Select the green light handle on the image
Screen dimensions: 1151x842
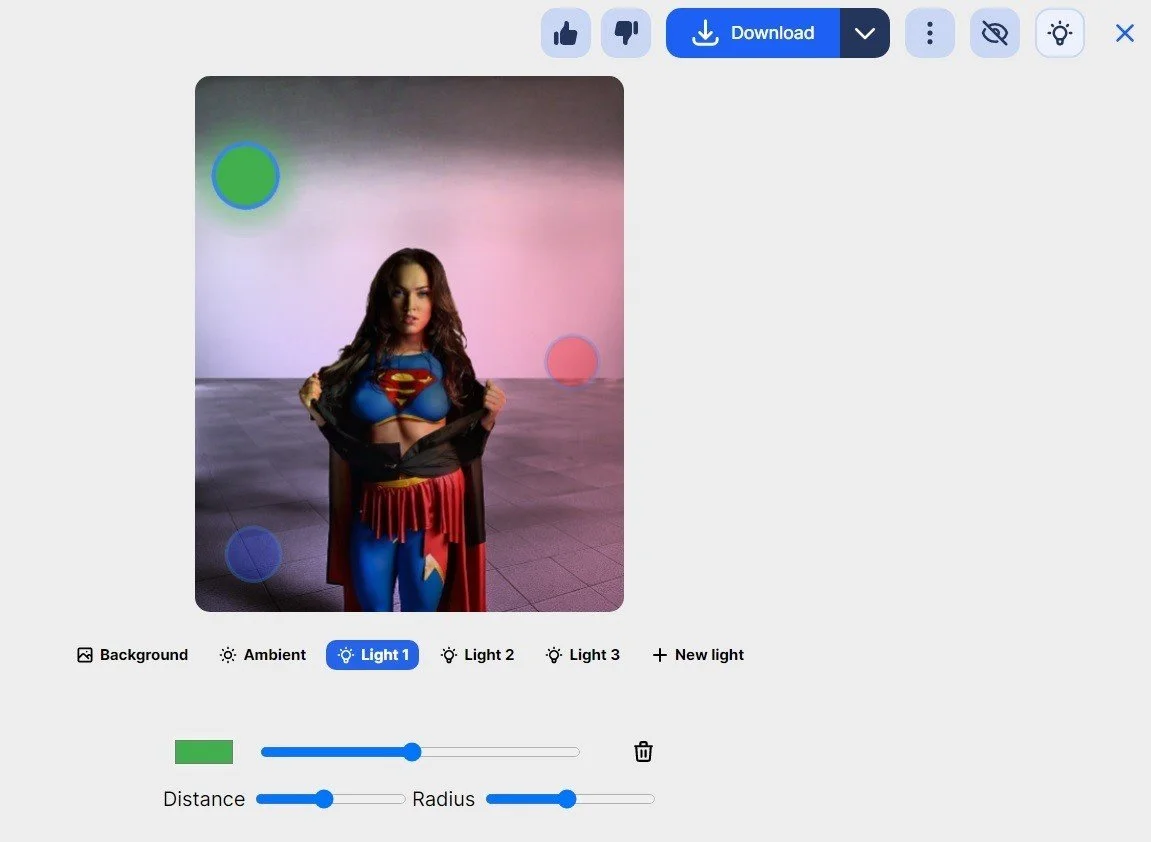(x=246, y=175)
